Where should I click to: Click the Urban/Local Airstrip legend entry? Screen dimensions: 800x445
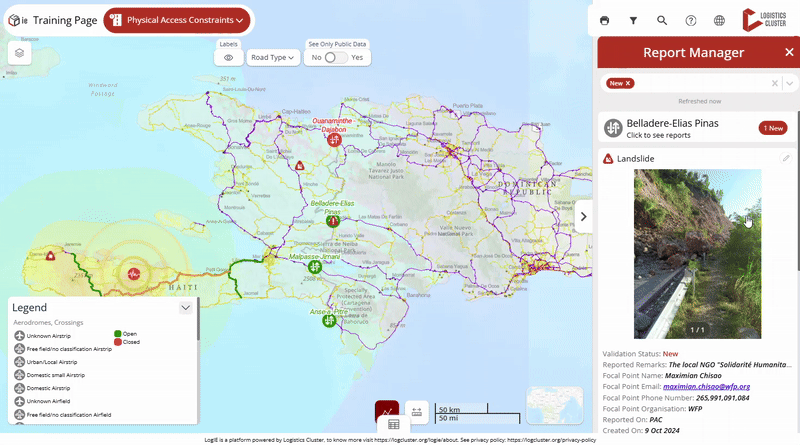point(52,362)
